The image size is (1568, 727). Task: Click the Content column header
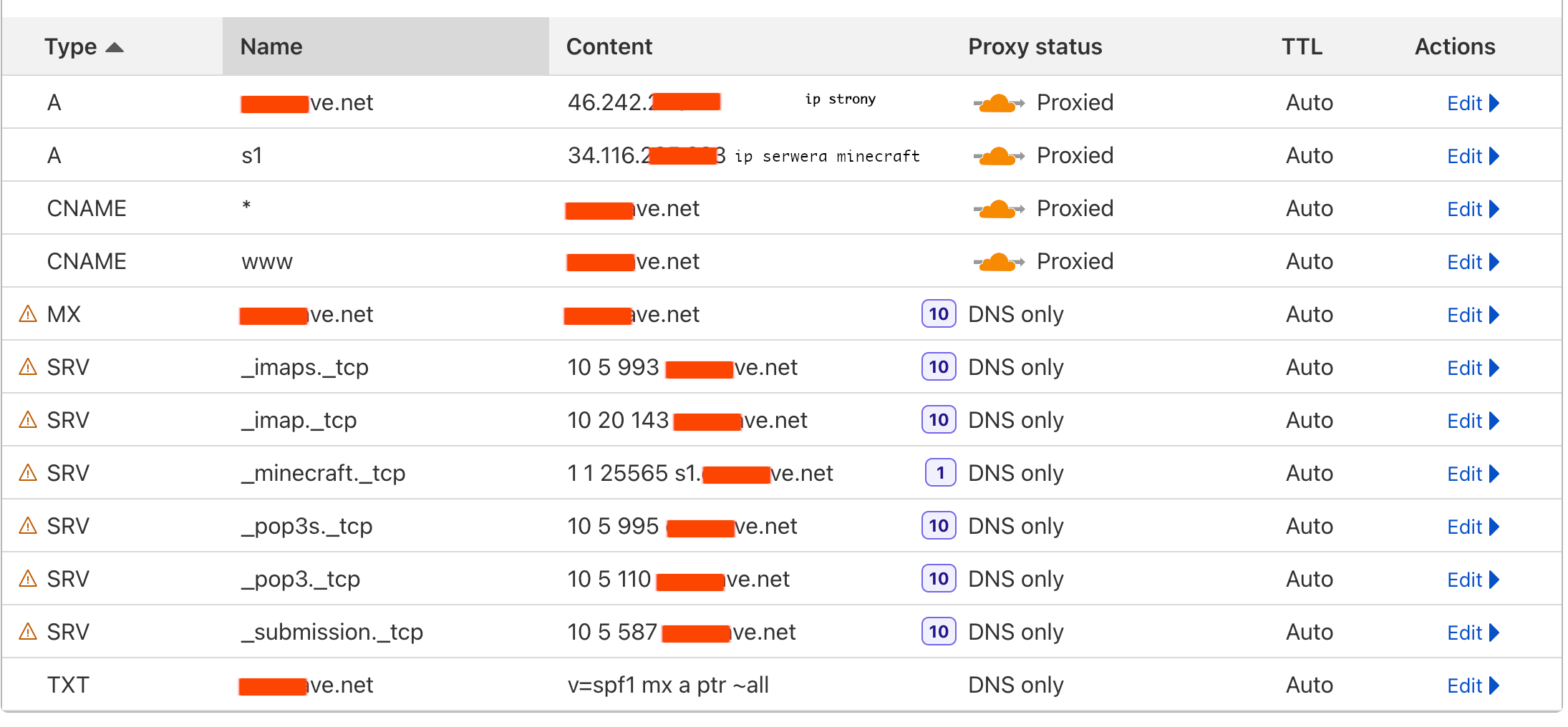(609, 47)
